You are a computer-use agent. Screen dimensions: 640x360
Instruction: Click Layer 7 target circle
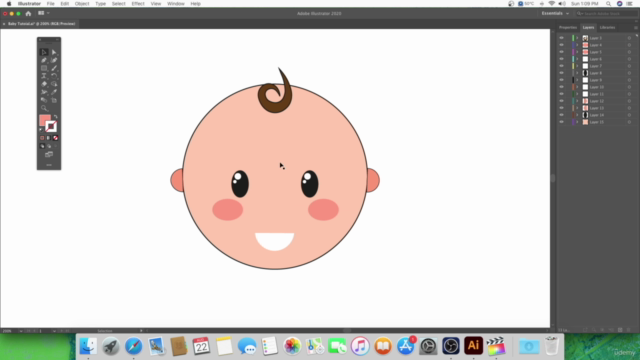point(629,66)
